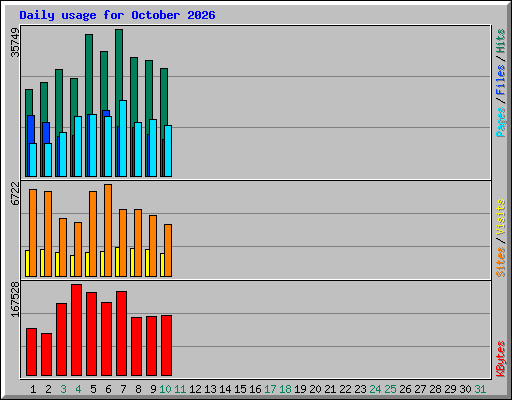Click green day 10 on the x-axis
The height and width of the screenshot is (400, 512).
165,389
